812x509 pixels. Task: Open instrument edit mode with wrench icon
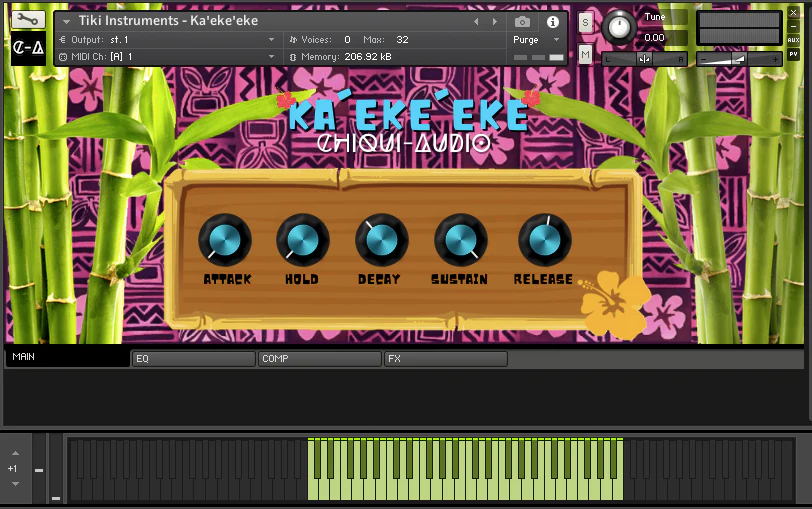28,20
